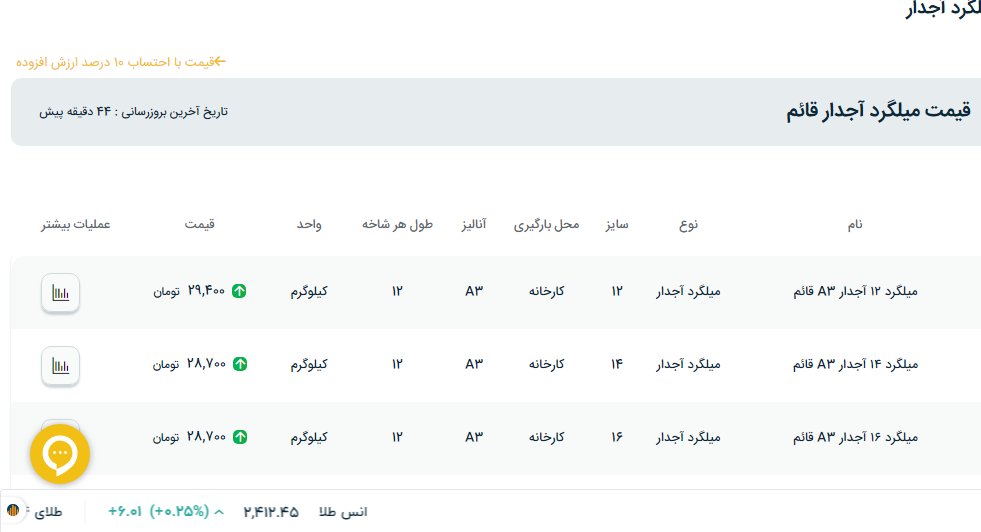The image size is (981, 532).
Task: Click the محل بارگیری column header
Action: click(546, 225)
